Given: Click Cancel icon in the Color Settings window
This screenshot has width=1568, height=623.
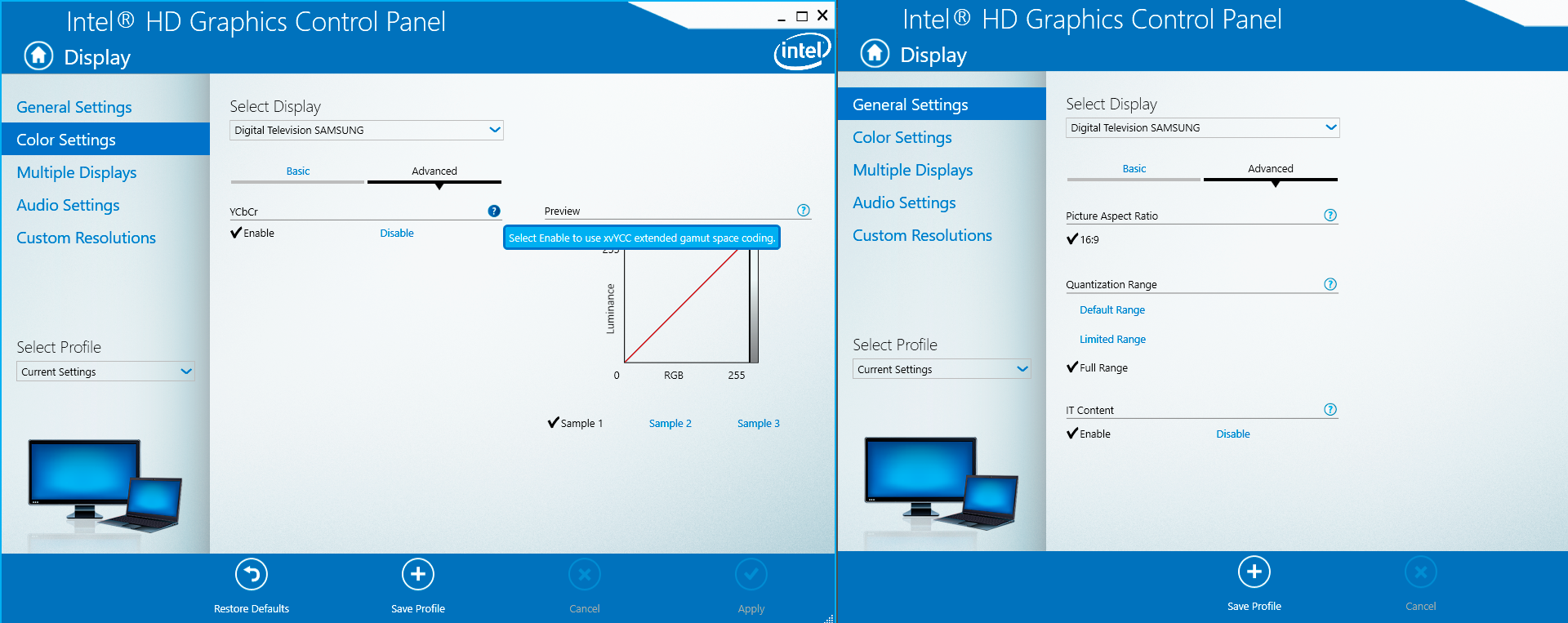Looking at the screenshot, I should click(x=585, y=574).
